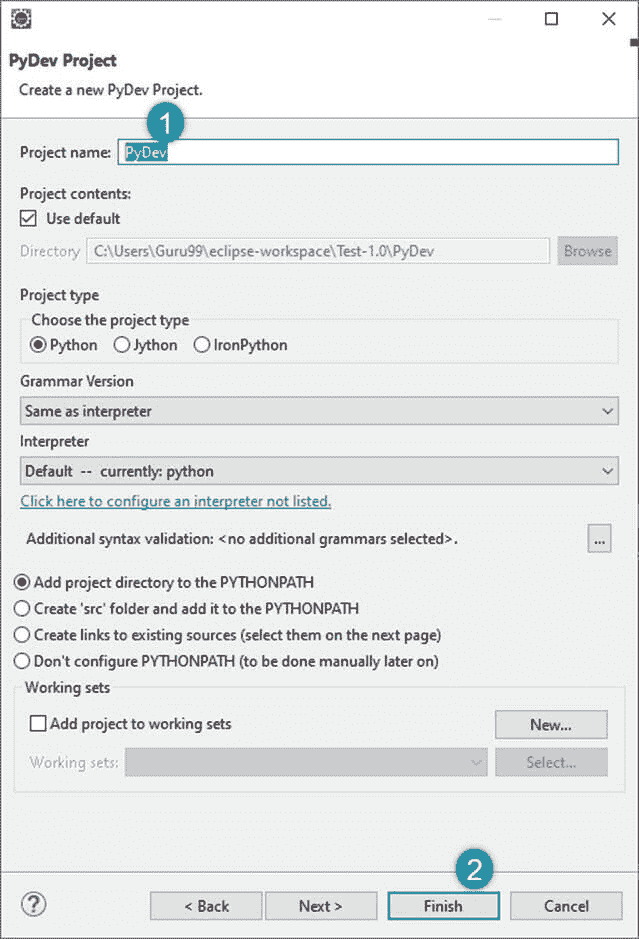Select the Jython project type
Viewport: 639px width, 939px height.
(x=146, y=345)
